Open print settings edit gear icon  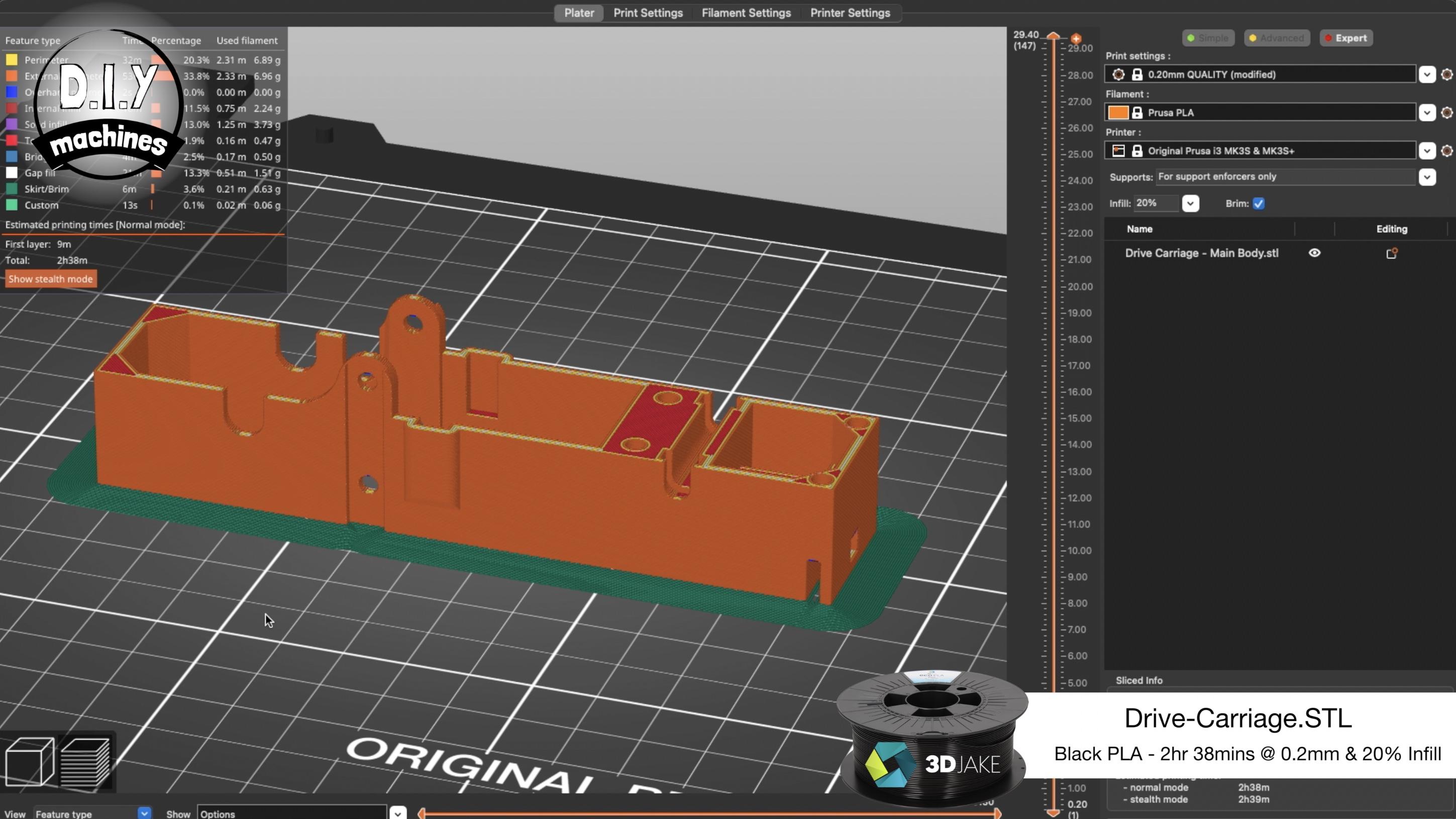click(x=1446, y=74)
